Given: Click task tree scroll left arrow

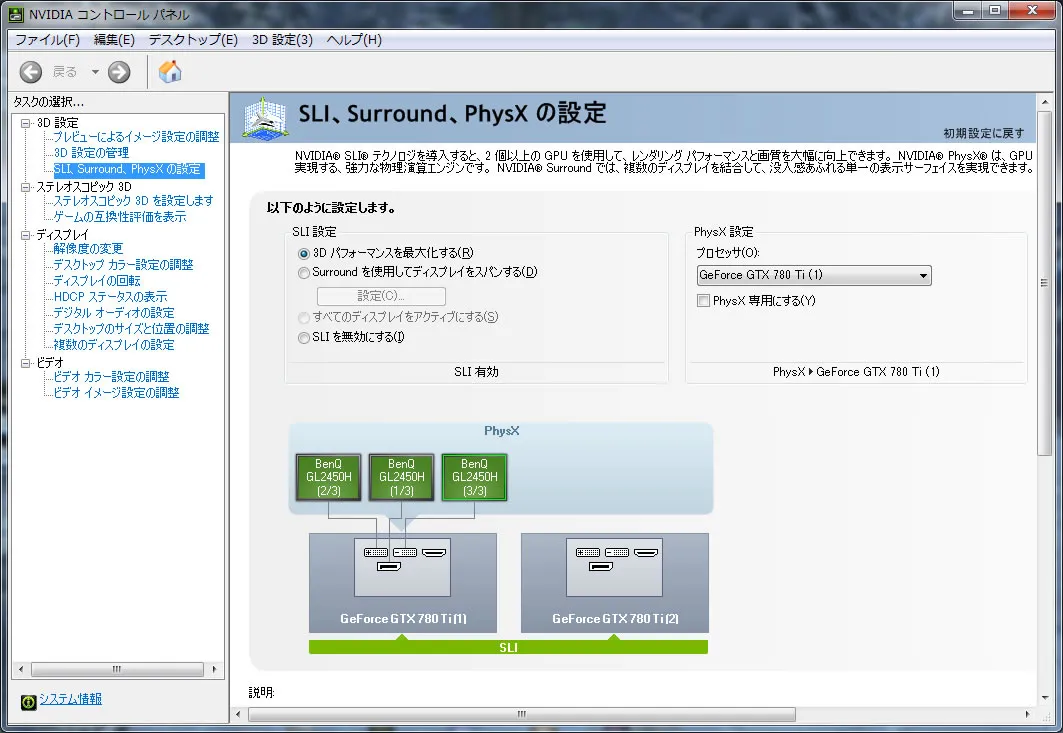Looking at the screenshot, I should [x=21, y=669].
